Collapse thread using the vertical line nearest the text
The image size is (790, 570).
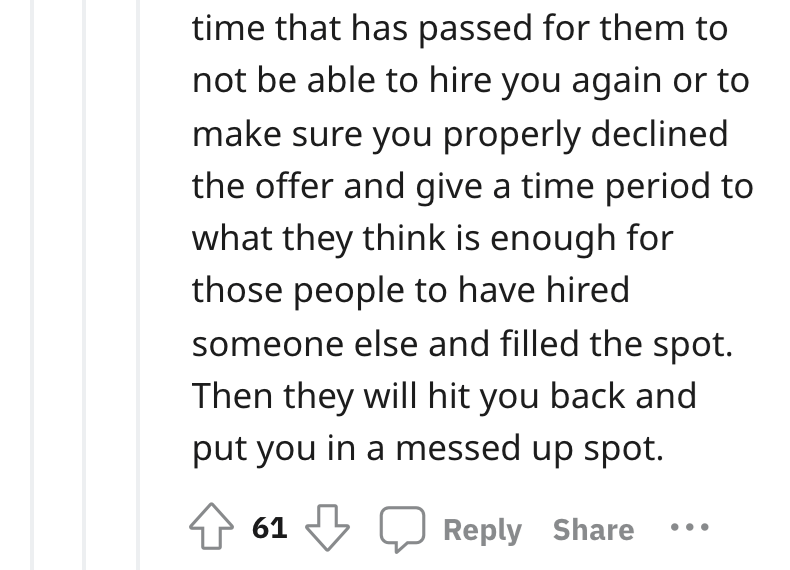[x=138, y=285]
